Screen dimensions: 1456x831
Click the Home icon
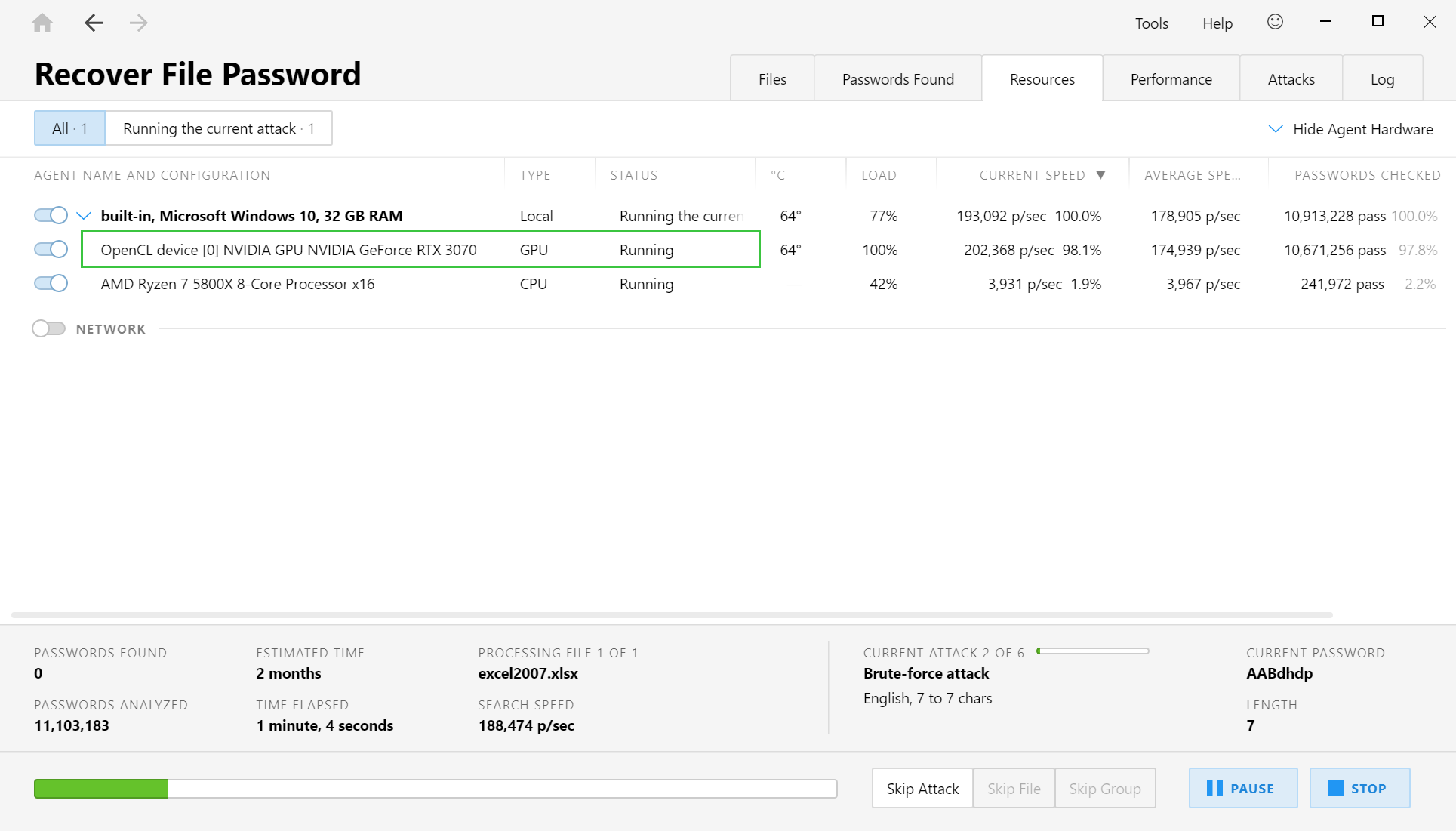[x=42, y=23]
